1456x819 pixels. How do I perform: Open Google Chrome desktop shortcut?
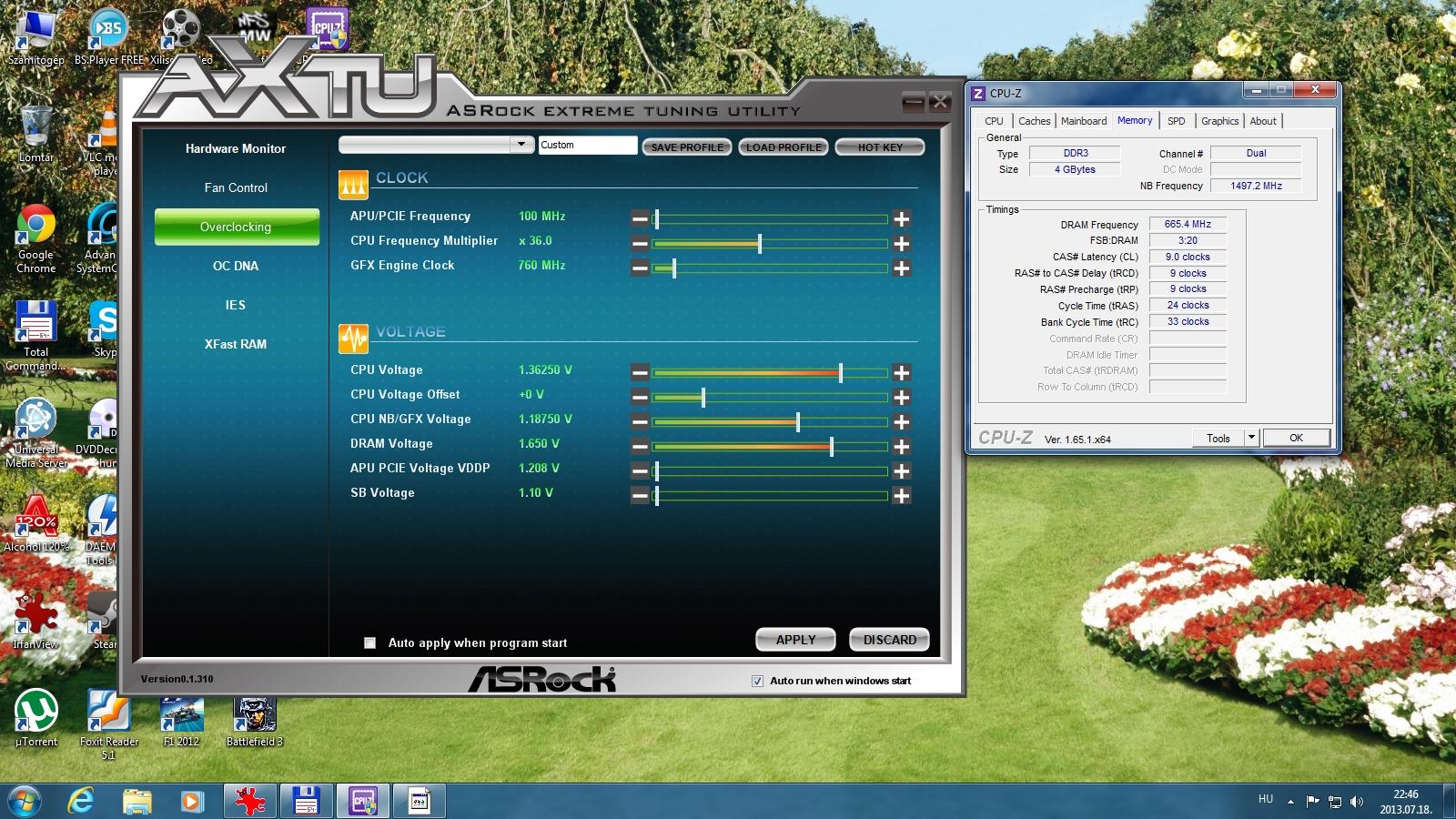coord(36,238)
